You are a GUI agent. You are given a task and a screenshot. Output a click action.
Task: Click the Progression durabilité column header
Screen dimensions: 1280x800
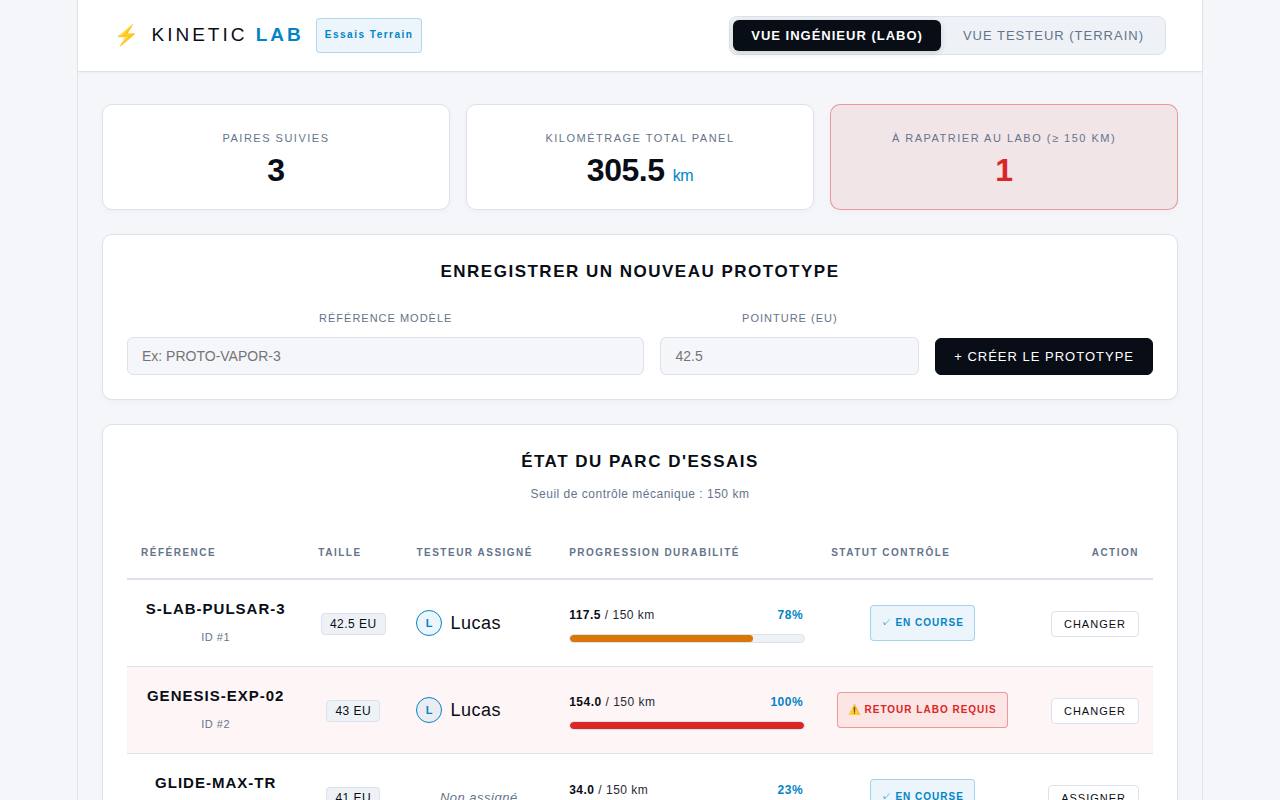click(x=654, y=552)
